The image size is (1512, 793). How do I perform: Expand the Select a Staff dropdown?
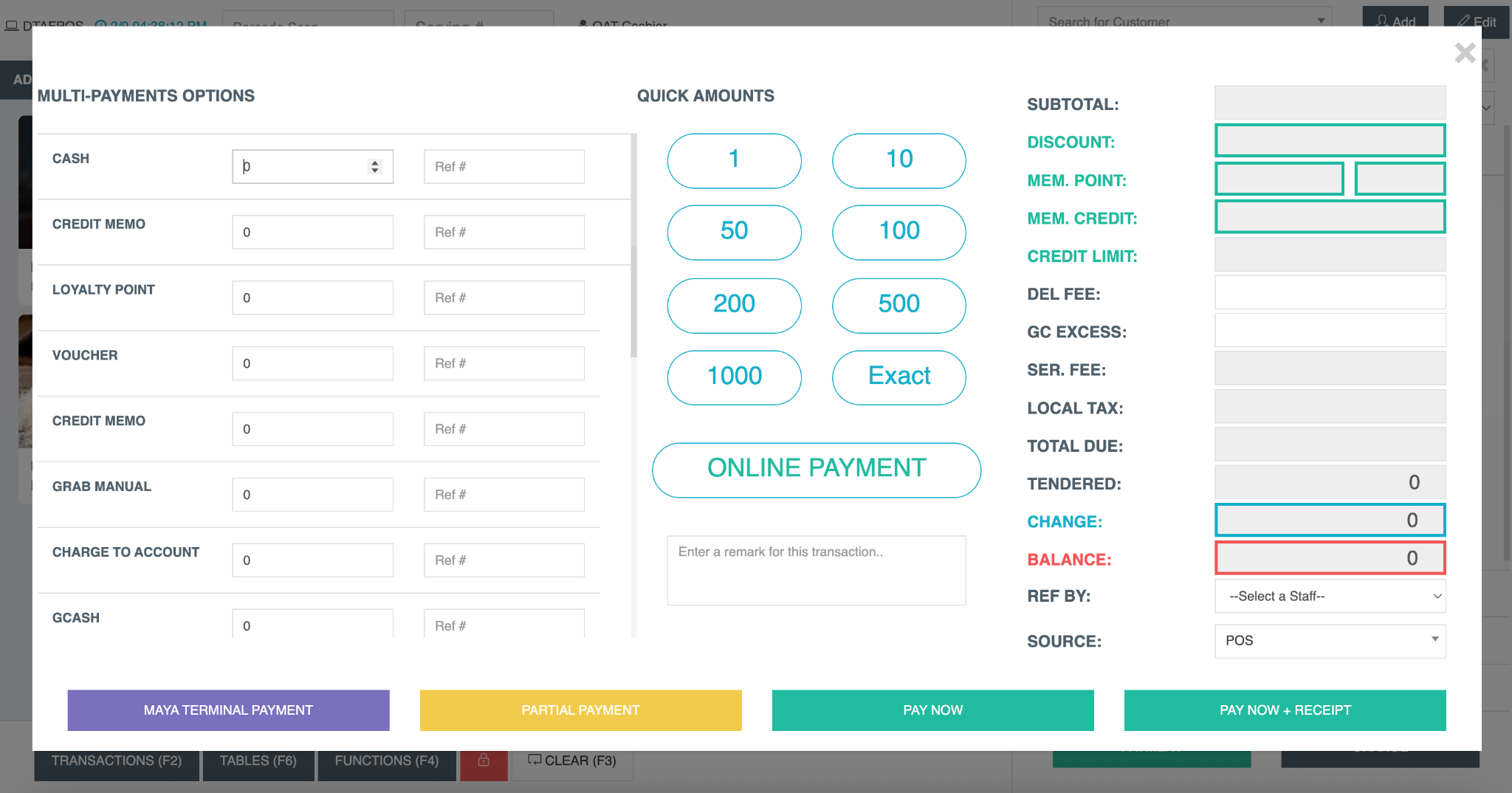[1329, 596]
